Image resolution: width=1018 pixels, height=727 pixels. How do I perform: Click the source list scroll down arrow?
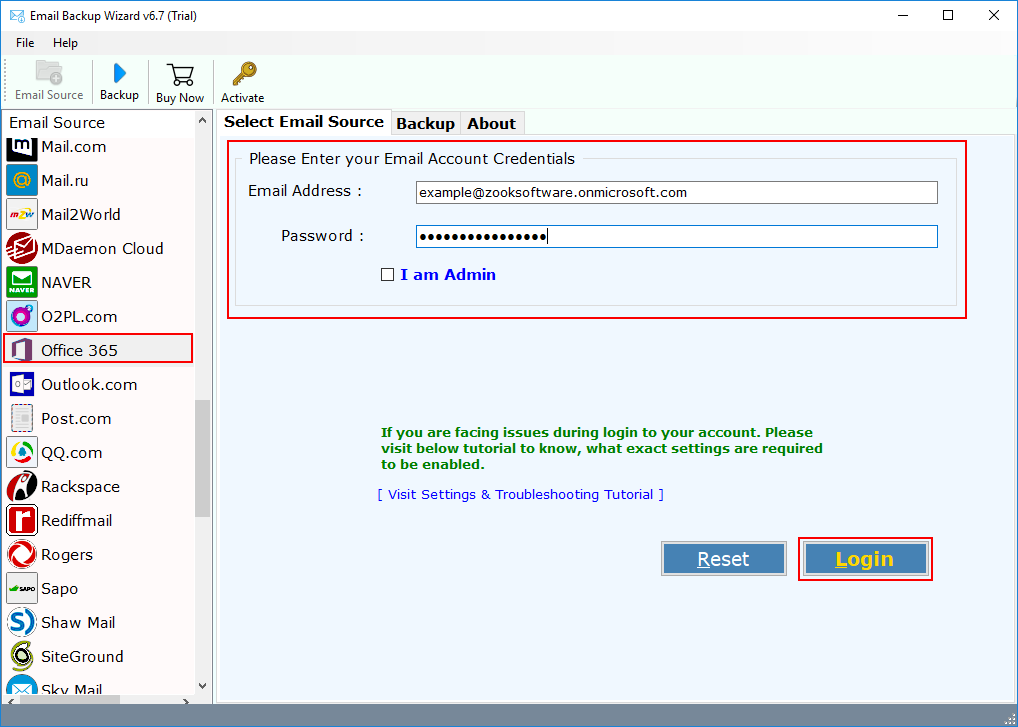click(x=203, y=686)
